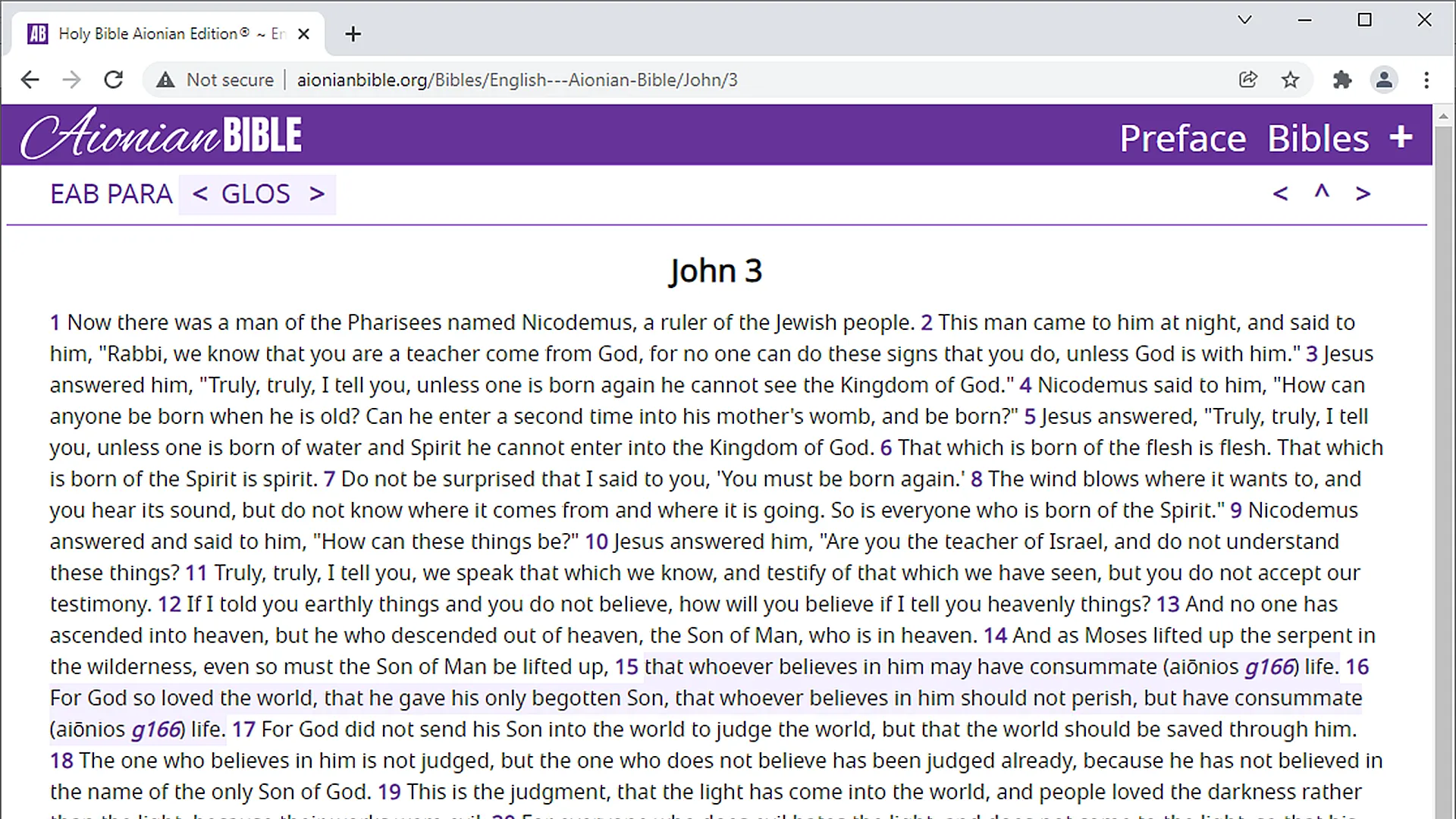The height and width of the screenshot is (819, 1456).
Task: Click the browser back arrow
Action: 30,80
